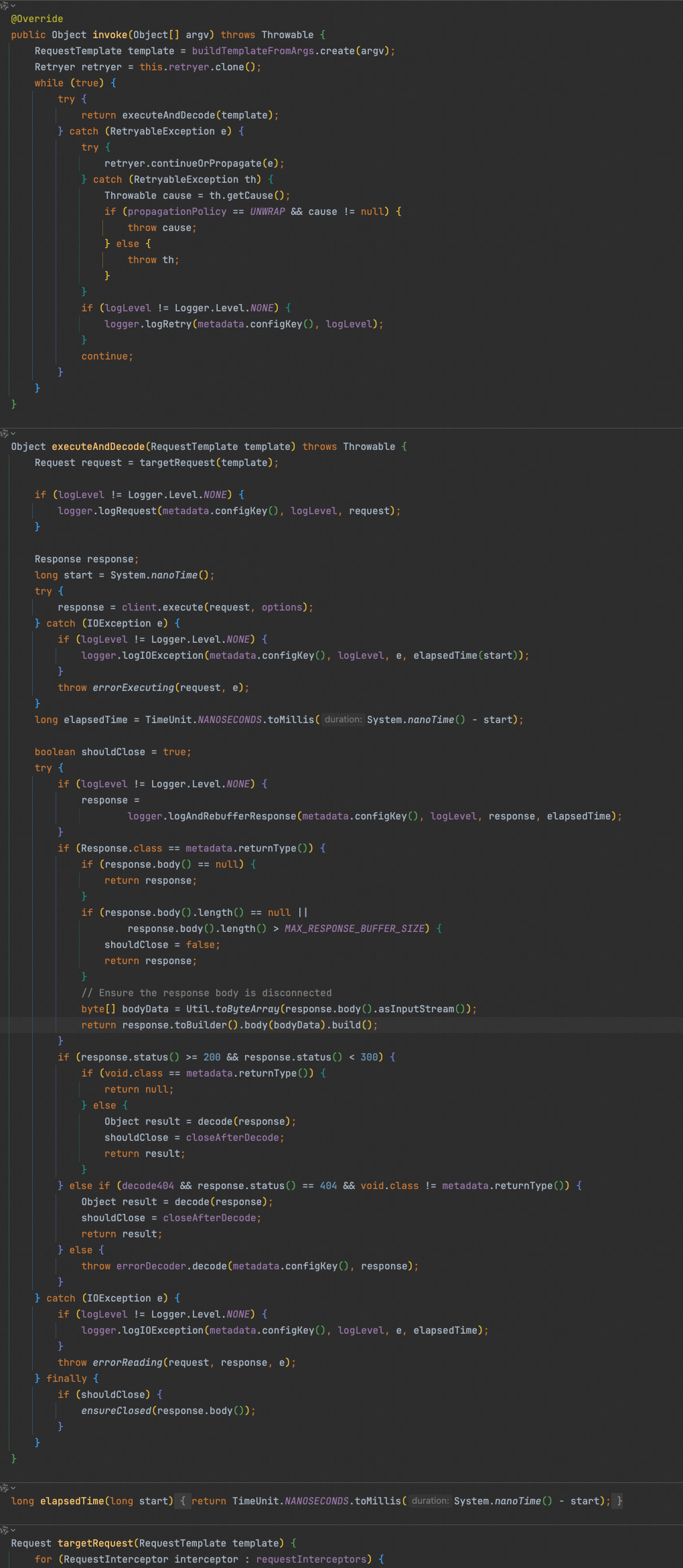683x1568 pixels.
Task: Click the duration hint in the elapsedTime method
Action: point(430,1501)
